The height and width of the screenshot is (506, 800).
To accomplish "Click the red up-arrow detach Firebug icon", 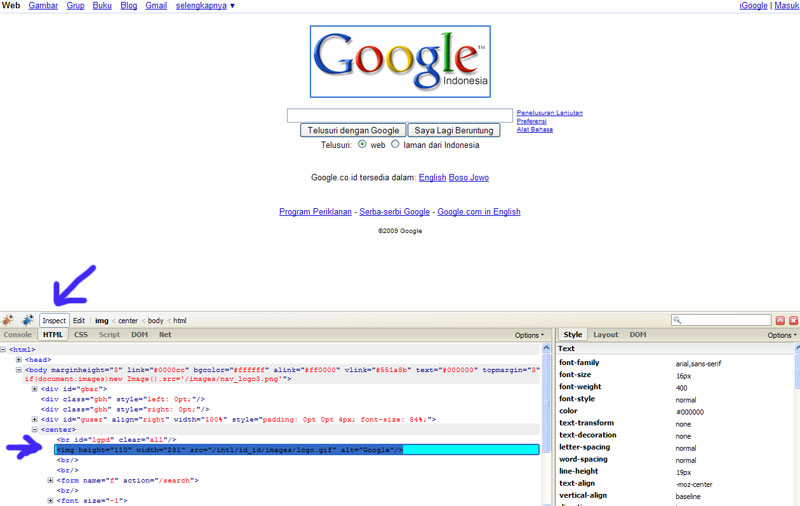I will pos(780,320).
